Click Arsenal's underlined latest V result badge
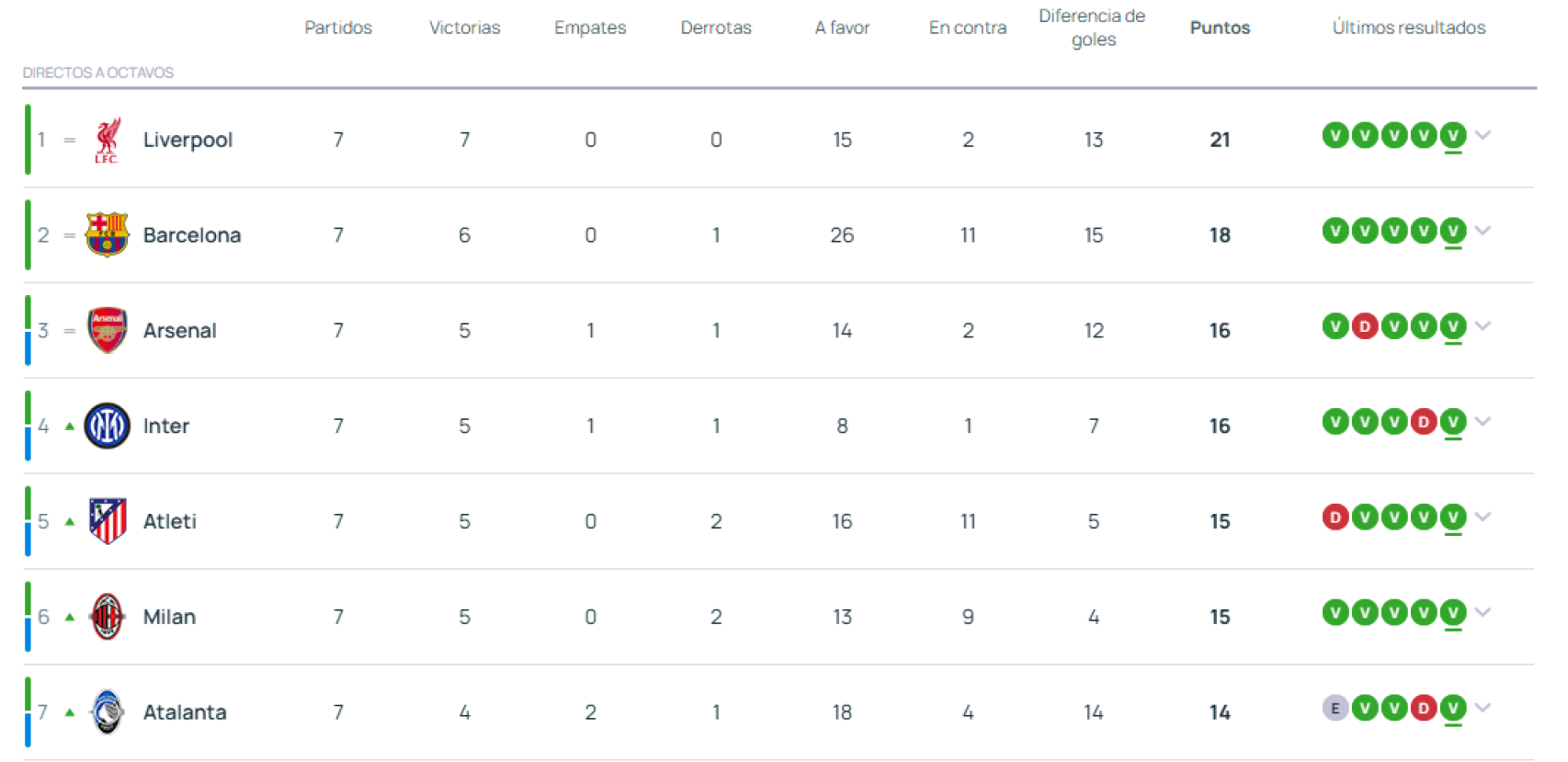Screen dimensions: 1568x762 pos(1453,326)
